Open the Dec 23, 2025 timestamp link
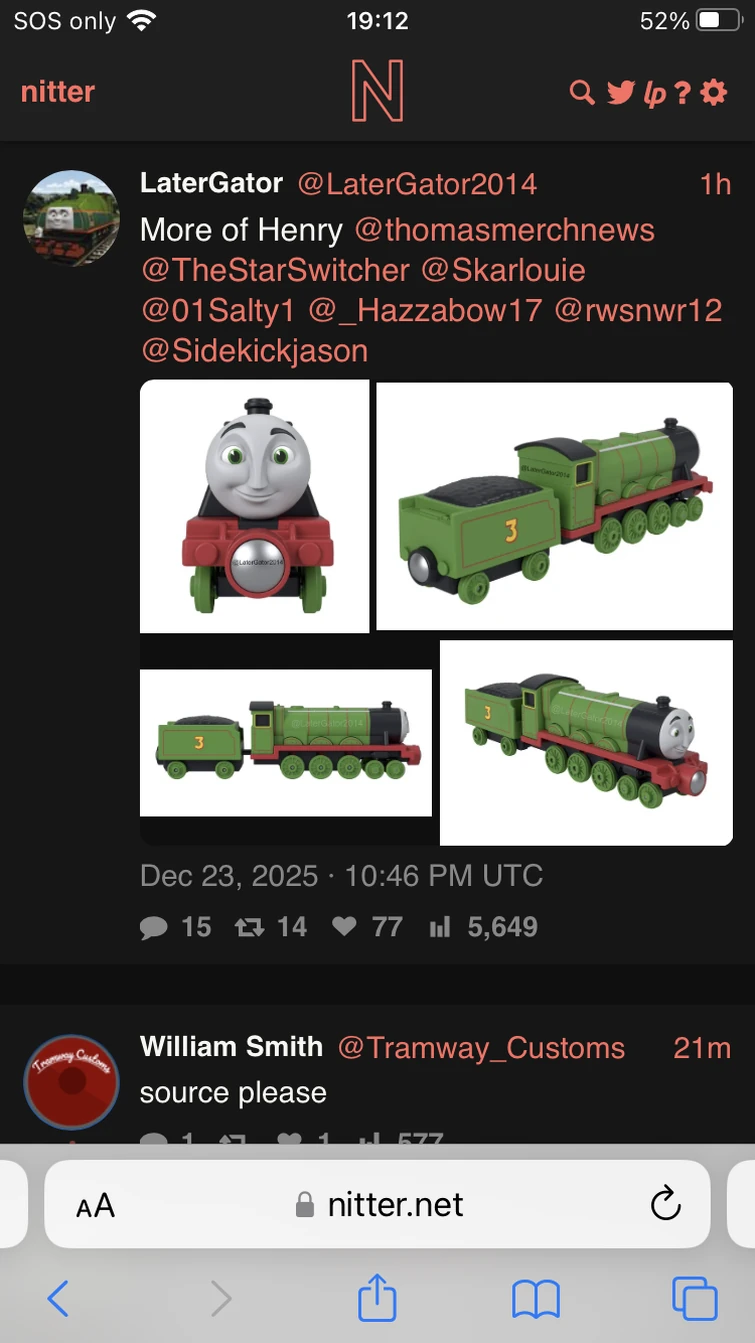Screen dimensions: 755x1343 coord(341,876)
